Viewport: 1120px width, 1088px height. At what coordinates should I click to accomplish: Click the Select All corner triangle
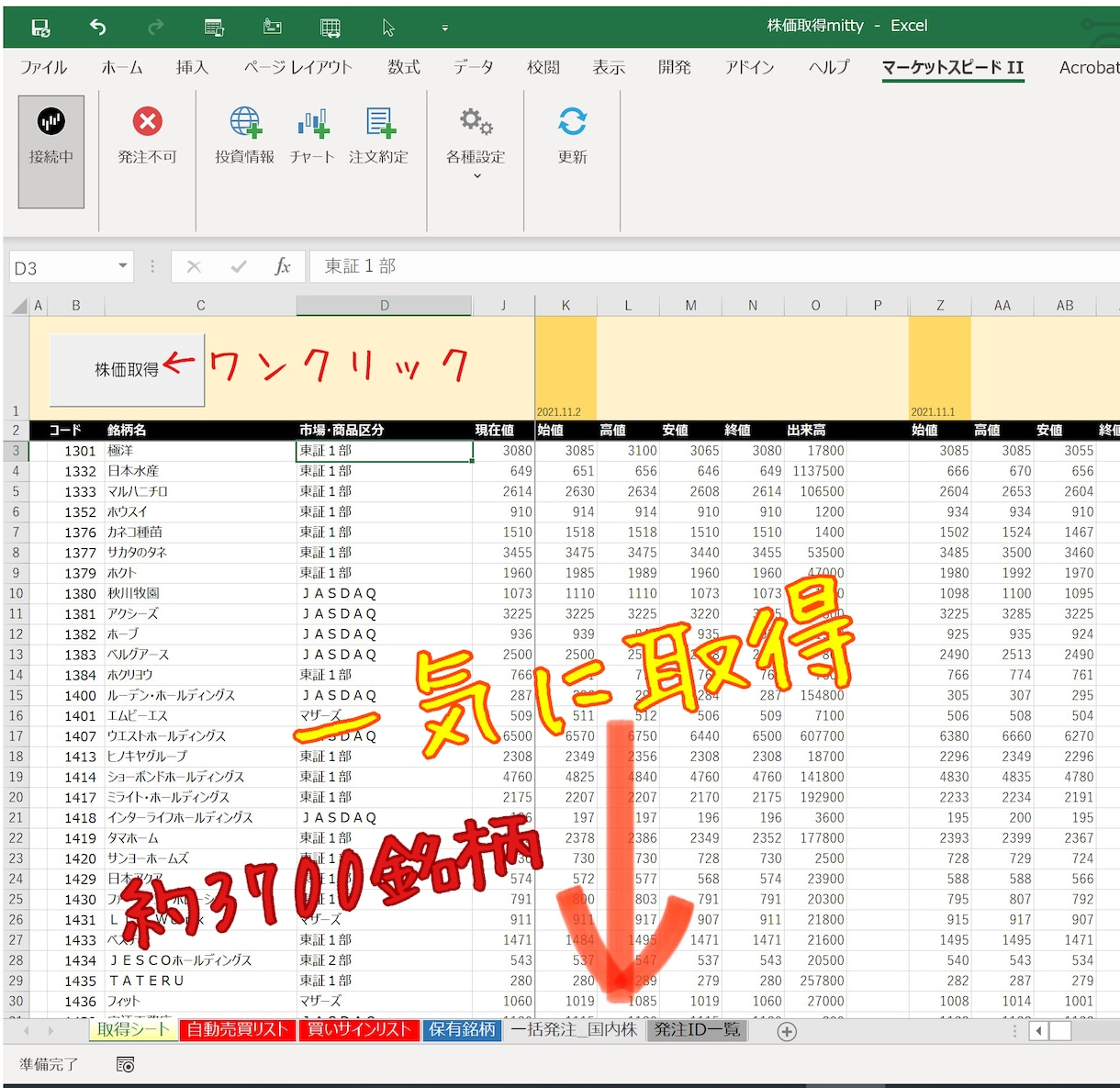click(18, 306)
